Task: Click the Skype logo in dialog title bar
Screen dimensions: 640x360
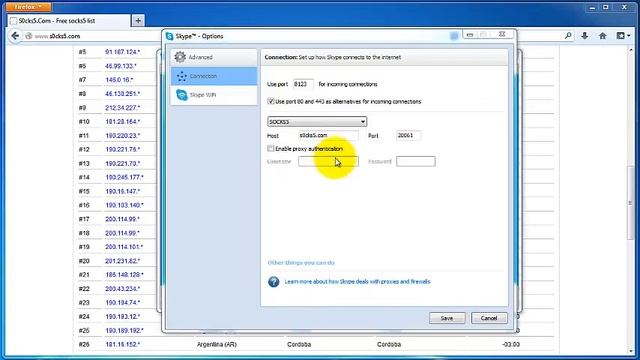Action: point(169,36)
